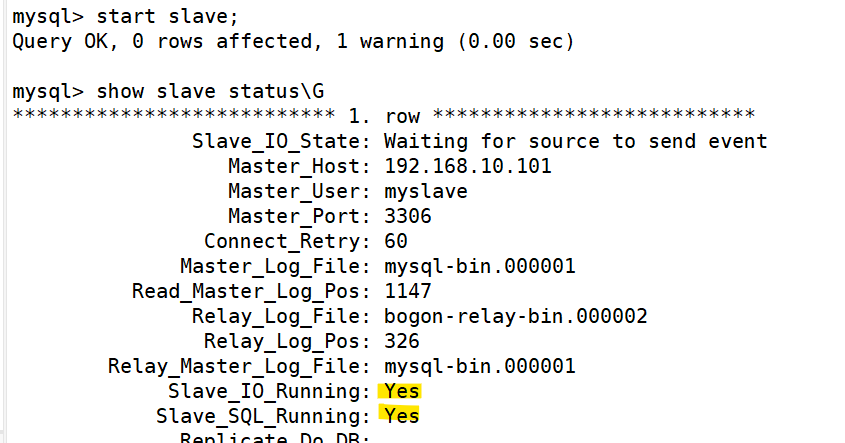The height and width of the screenshot is (443, 845).
Task: Click the Connect_Retry value 60
Action: [396, 241]
